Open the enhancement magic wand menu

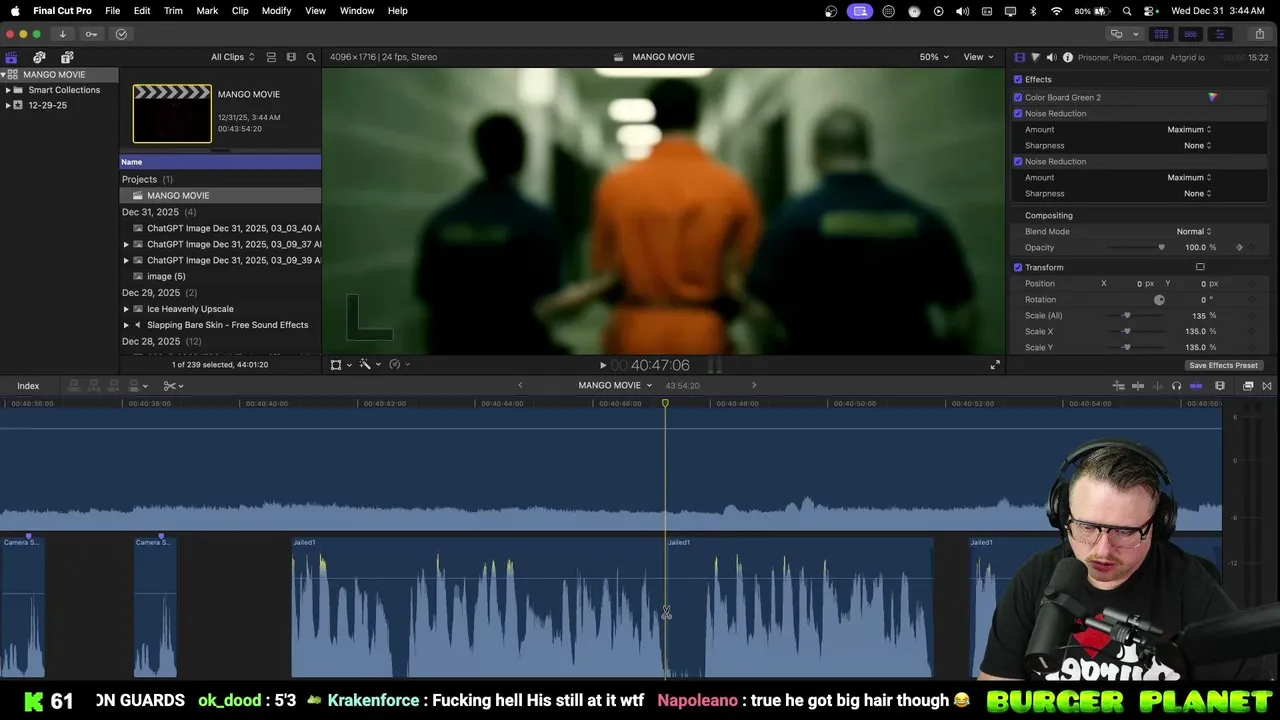click(x=368, y=365)
